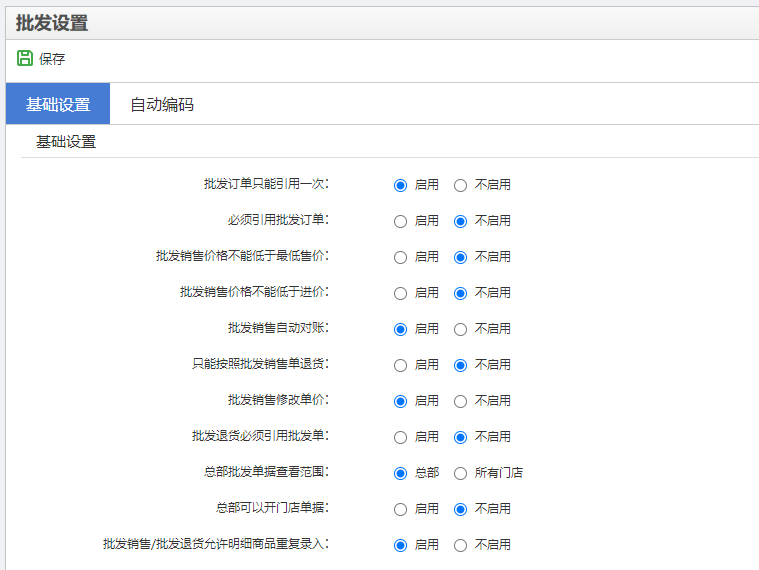Screen dimensions: 759x570
Task: Choose 不启用 for 允许明细商品重复录入
Action: point(460,545)
